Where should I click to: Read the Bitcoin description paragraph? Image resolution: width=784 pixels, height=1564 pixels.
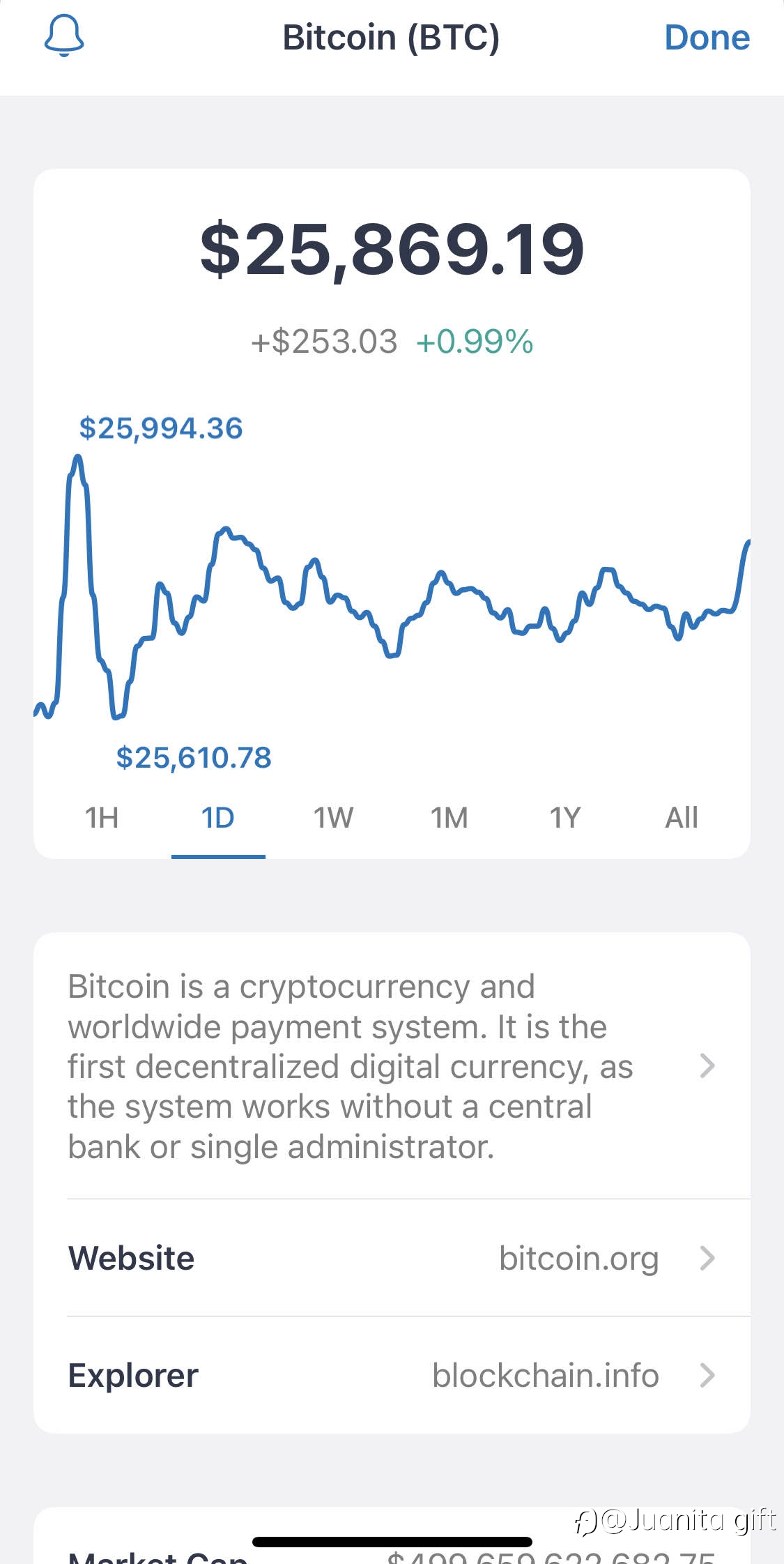350,1066
